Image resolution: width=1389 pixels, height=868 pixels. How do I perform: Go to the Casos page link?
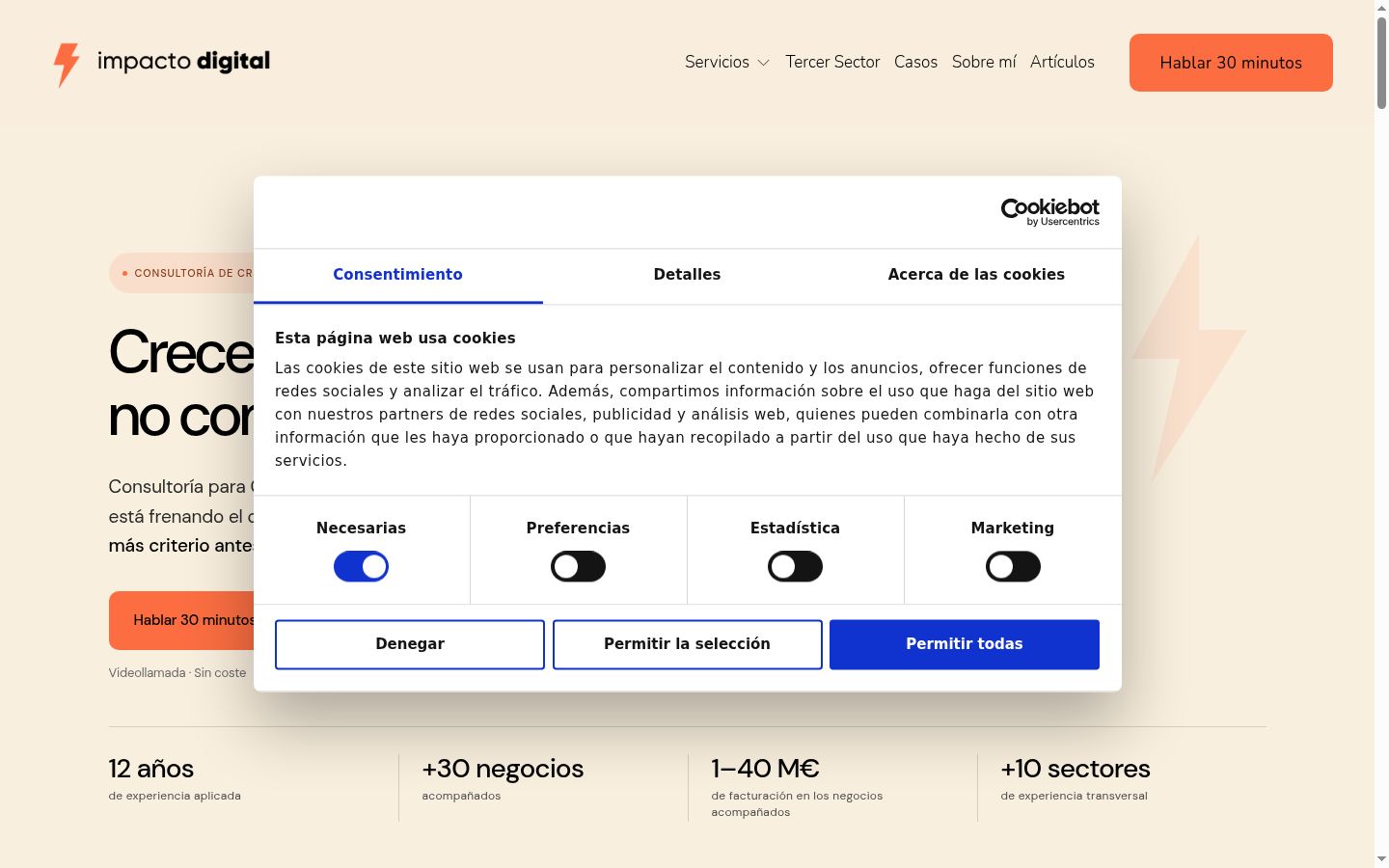[x=915, y=62]
